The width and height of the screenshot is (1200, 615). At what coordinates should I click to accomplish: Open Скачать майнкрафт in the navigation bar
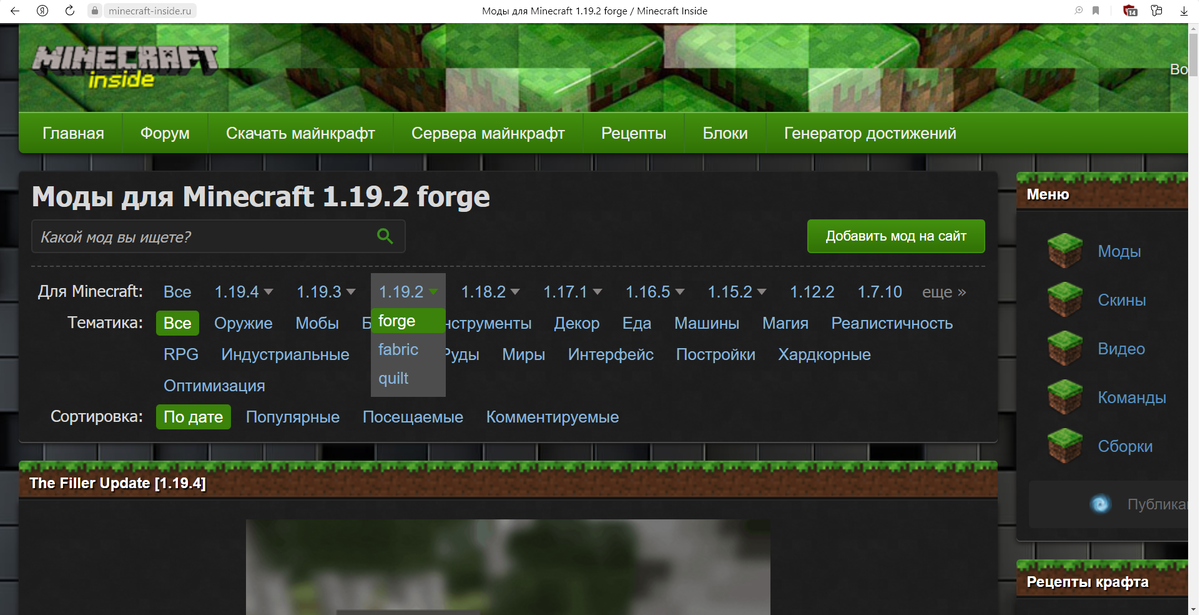(x=300, y=133)
